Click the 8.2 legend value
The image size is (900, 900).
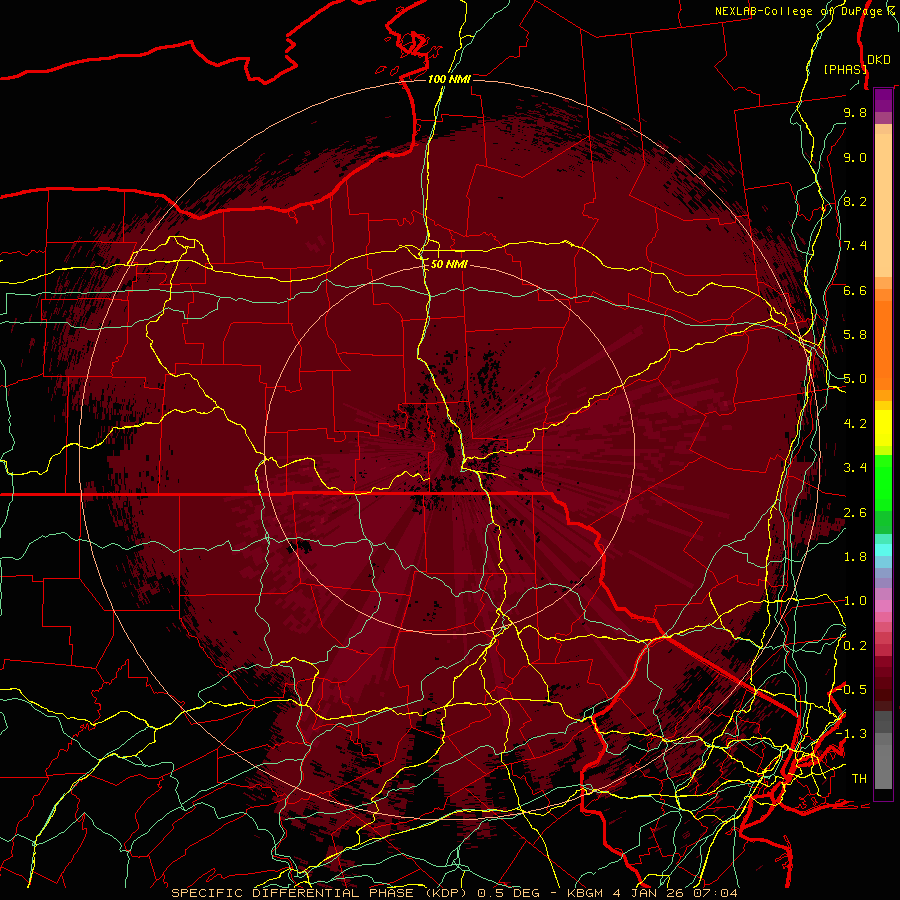pyautogui.click(x=855, y=201)
